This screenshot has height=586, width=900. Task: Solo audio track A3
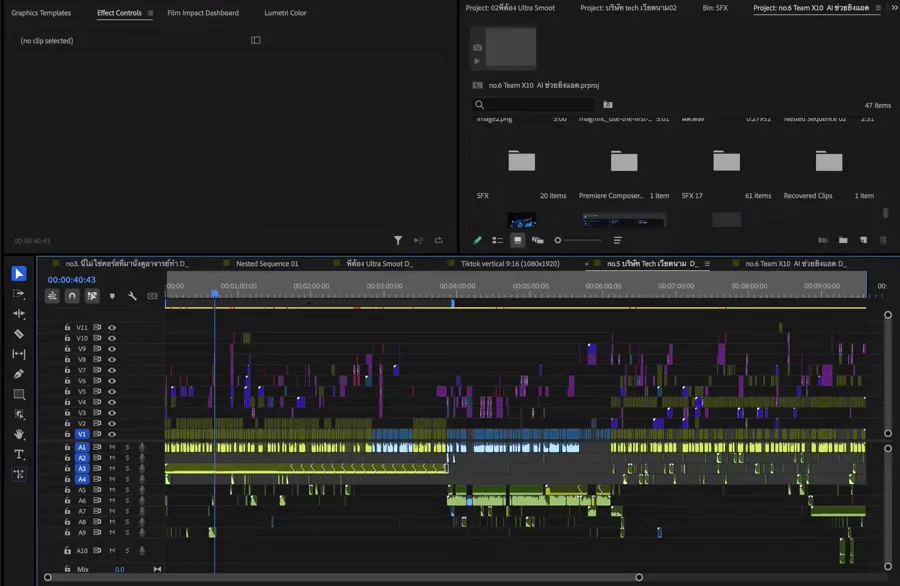point(127,469)
